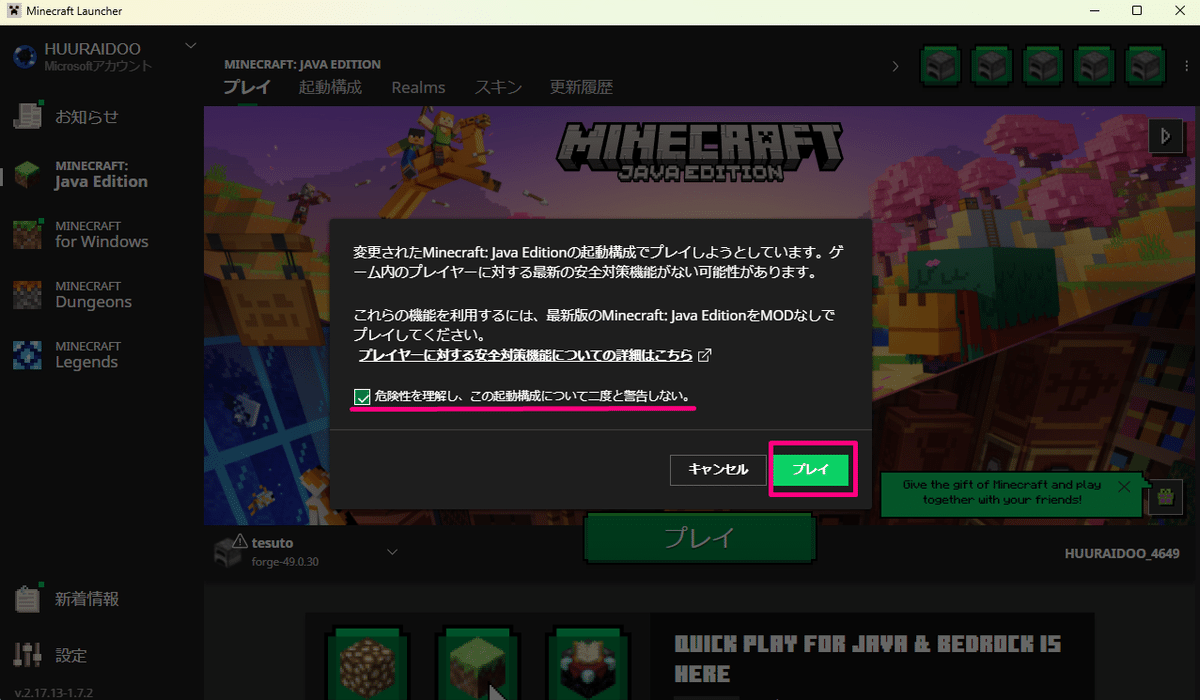Switch to the プレイ tab

tap(246, 87)
